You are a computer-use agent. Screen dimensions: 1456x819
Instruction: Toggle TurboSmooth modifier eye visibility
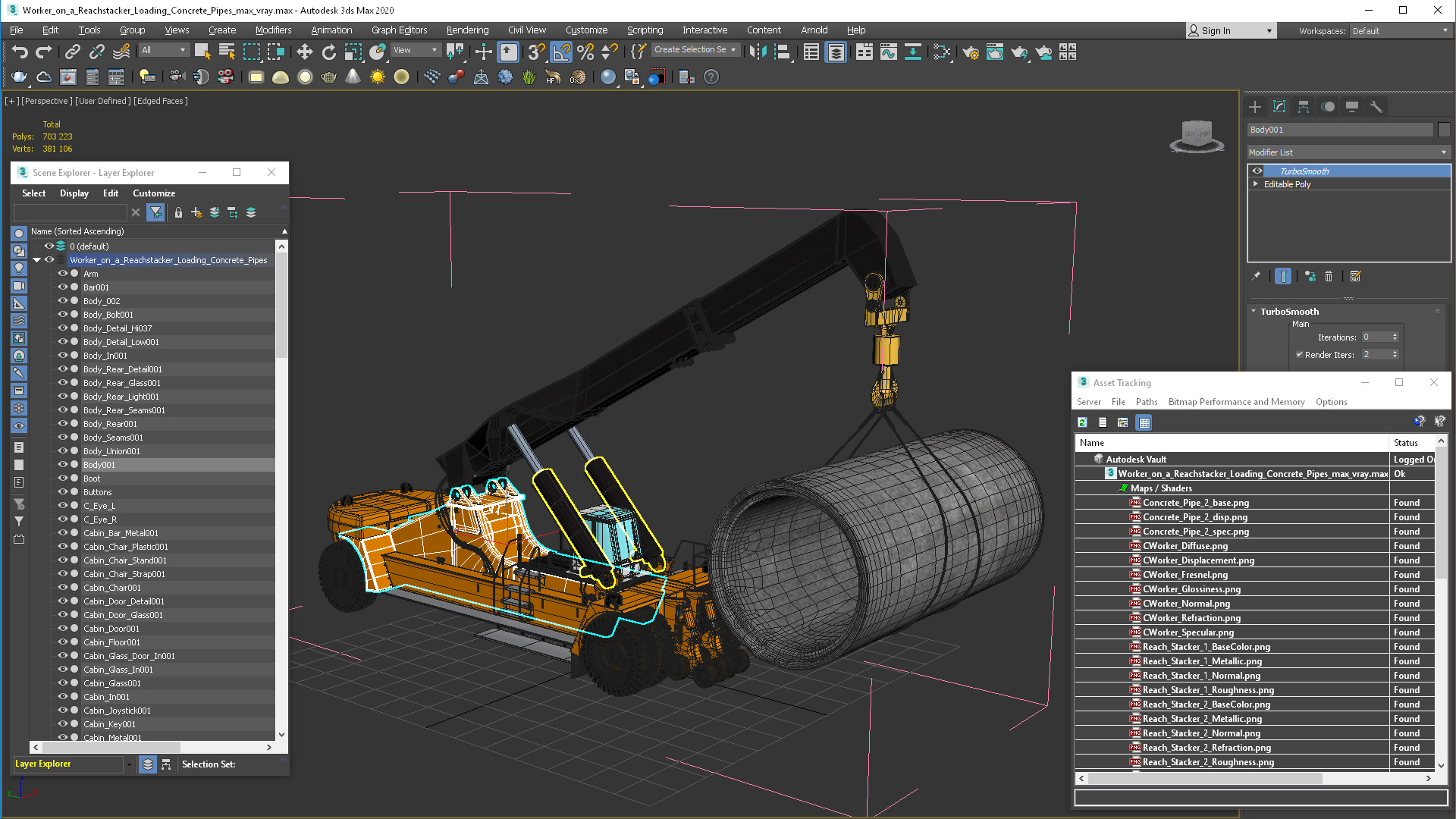point(1257,171)
